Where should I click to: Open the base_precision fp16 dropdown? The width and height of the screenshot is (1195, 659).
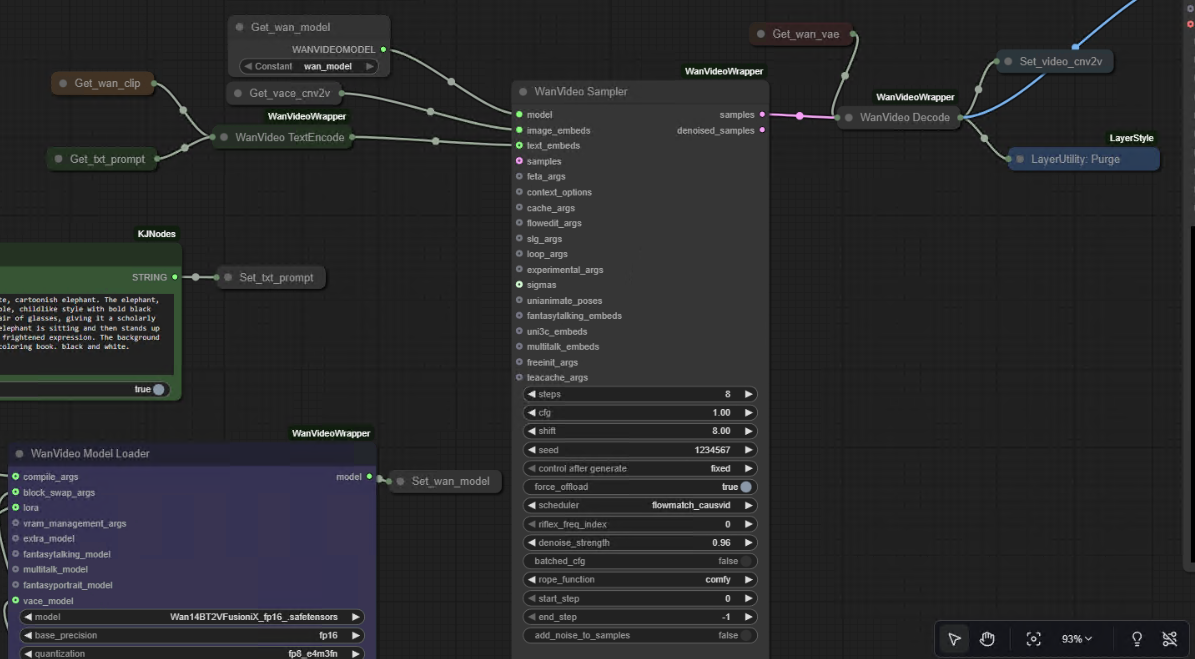[191, 635]
